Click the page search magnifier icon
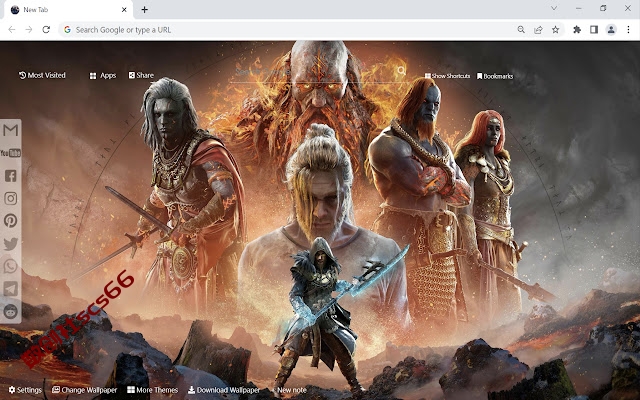640x400 pixels. [402, 71]
